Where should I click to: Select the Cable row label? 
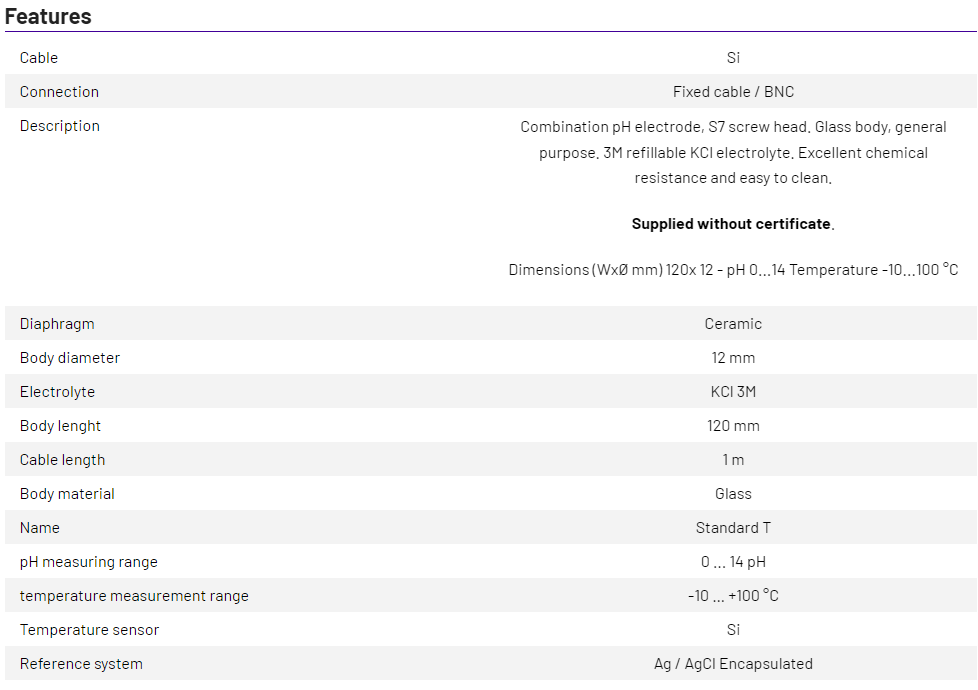[39, 58]
